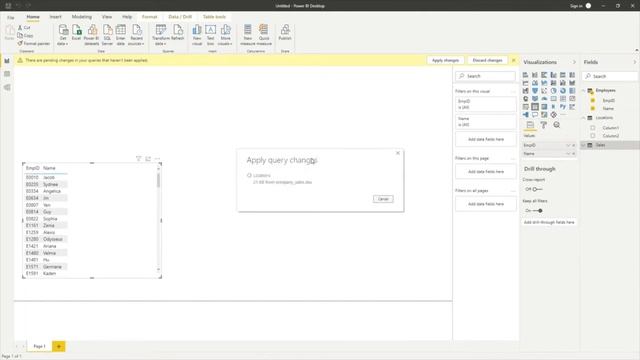Pick the Q&A visual icon

pyautogui.click(x=535, y=115)
